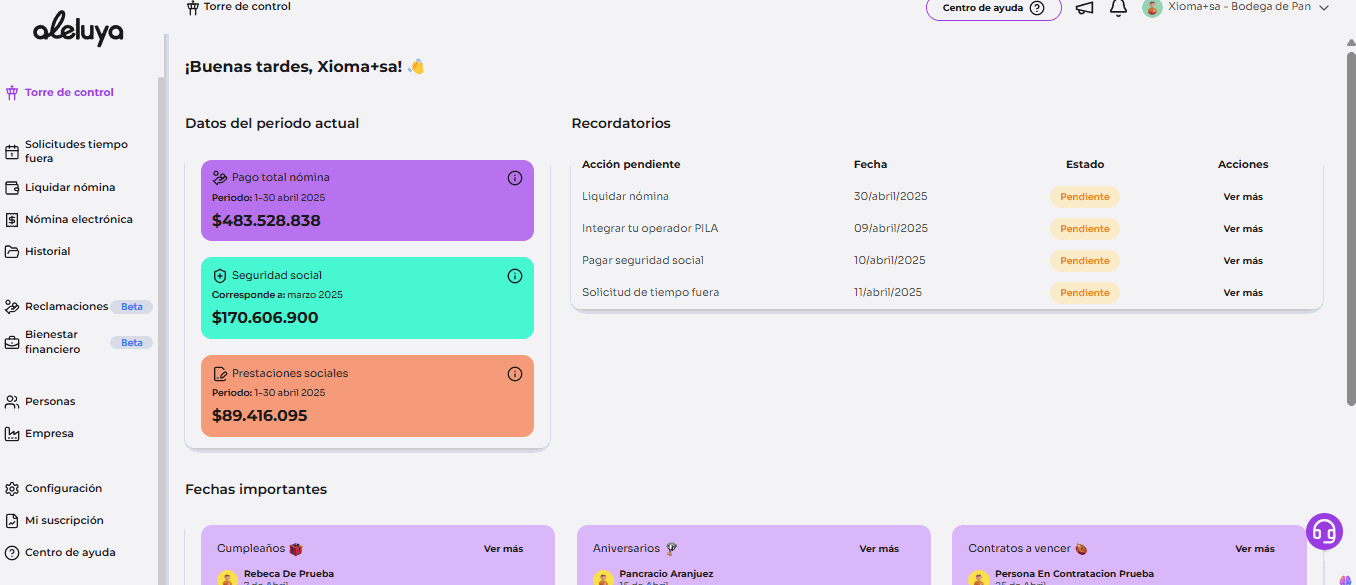This screenshot has height=585, width=1356.
Task: Click the amount $483.528.838
Action: [266, 221]
